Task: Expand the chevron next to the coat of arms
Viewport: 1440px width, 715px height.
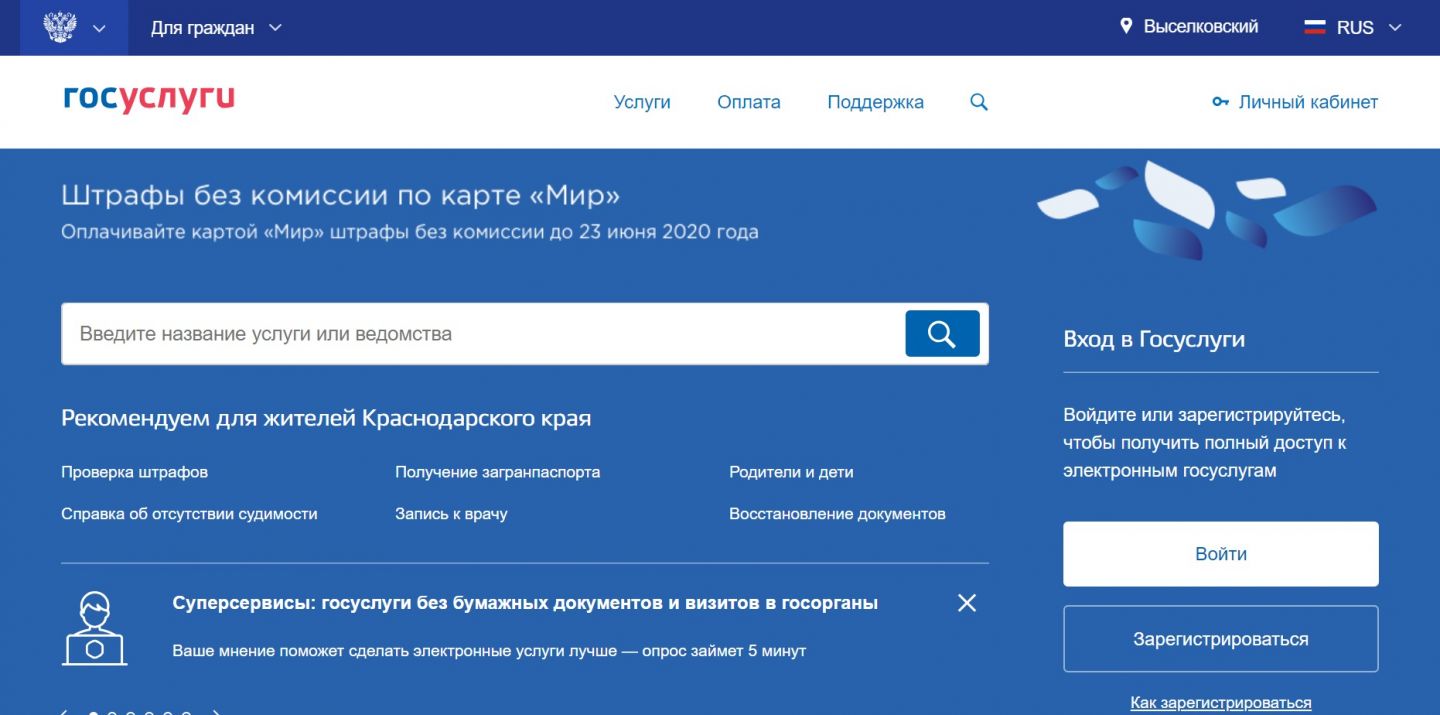Action: [99, 28]
